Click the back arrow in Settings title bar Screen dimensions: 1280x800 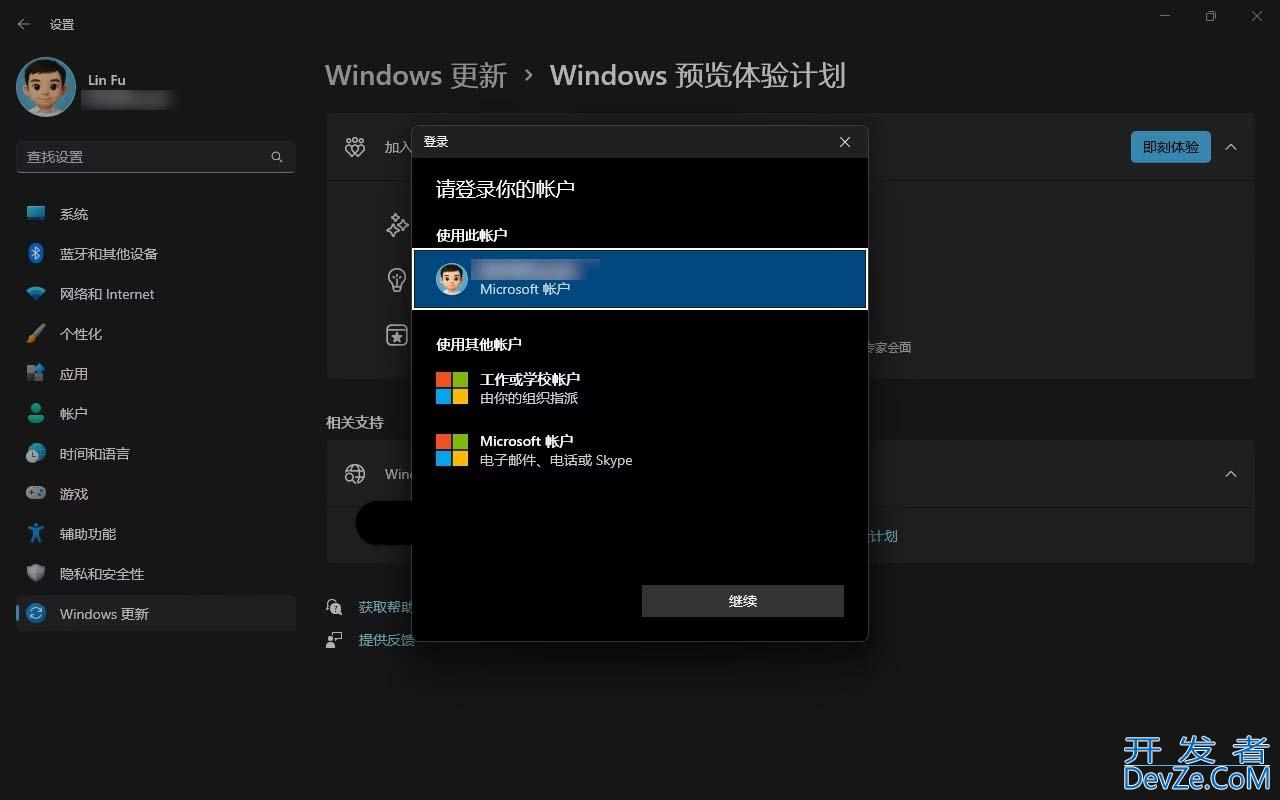[x=24, y=24]
